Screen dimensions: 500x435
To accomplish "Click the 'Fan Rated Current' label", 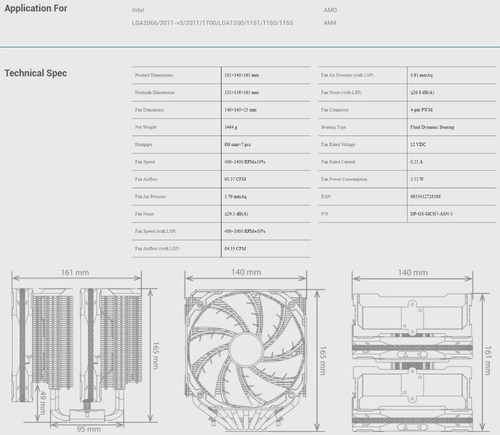I will (x=338, y=162).
